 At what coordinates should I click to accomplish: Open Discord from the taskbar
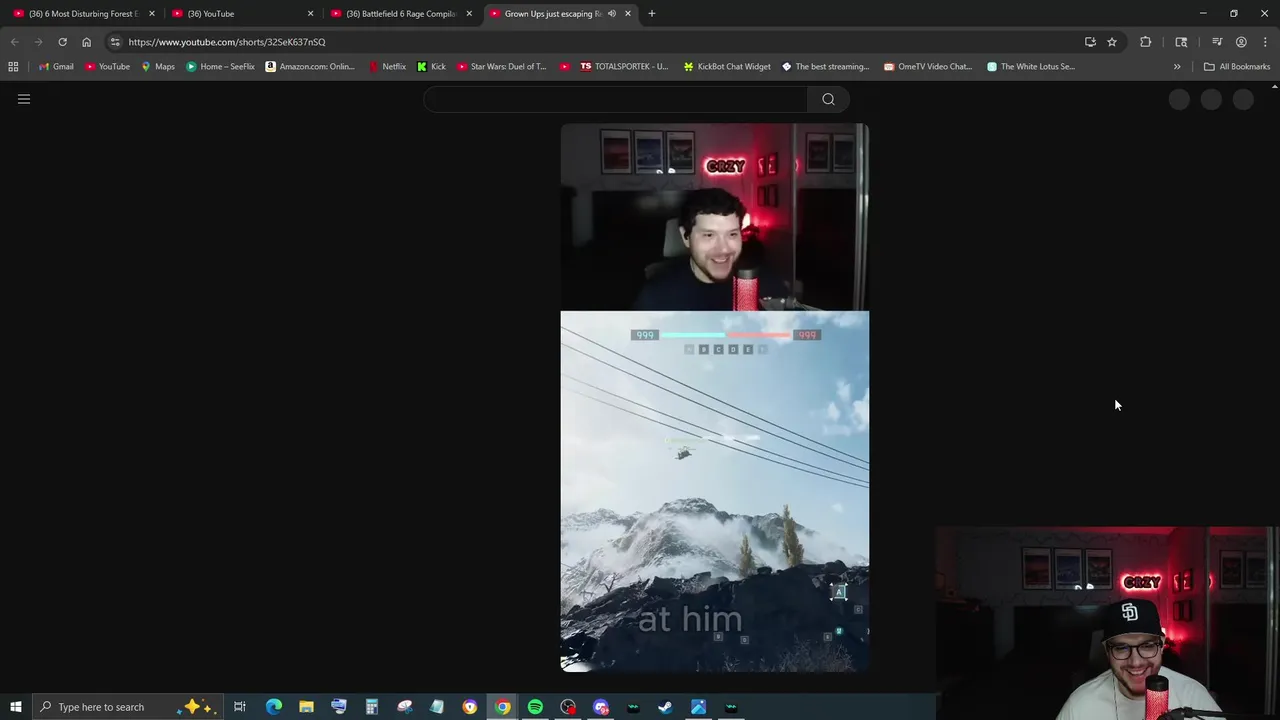point(600,707)
